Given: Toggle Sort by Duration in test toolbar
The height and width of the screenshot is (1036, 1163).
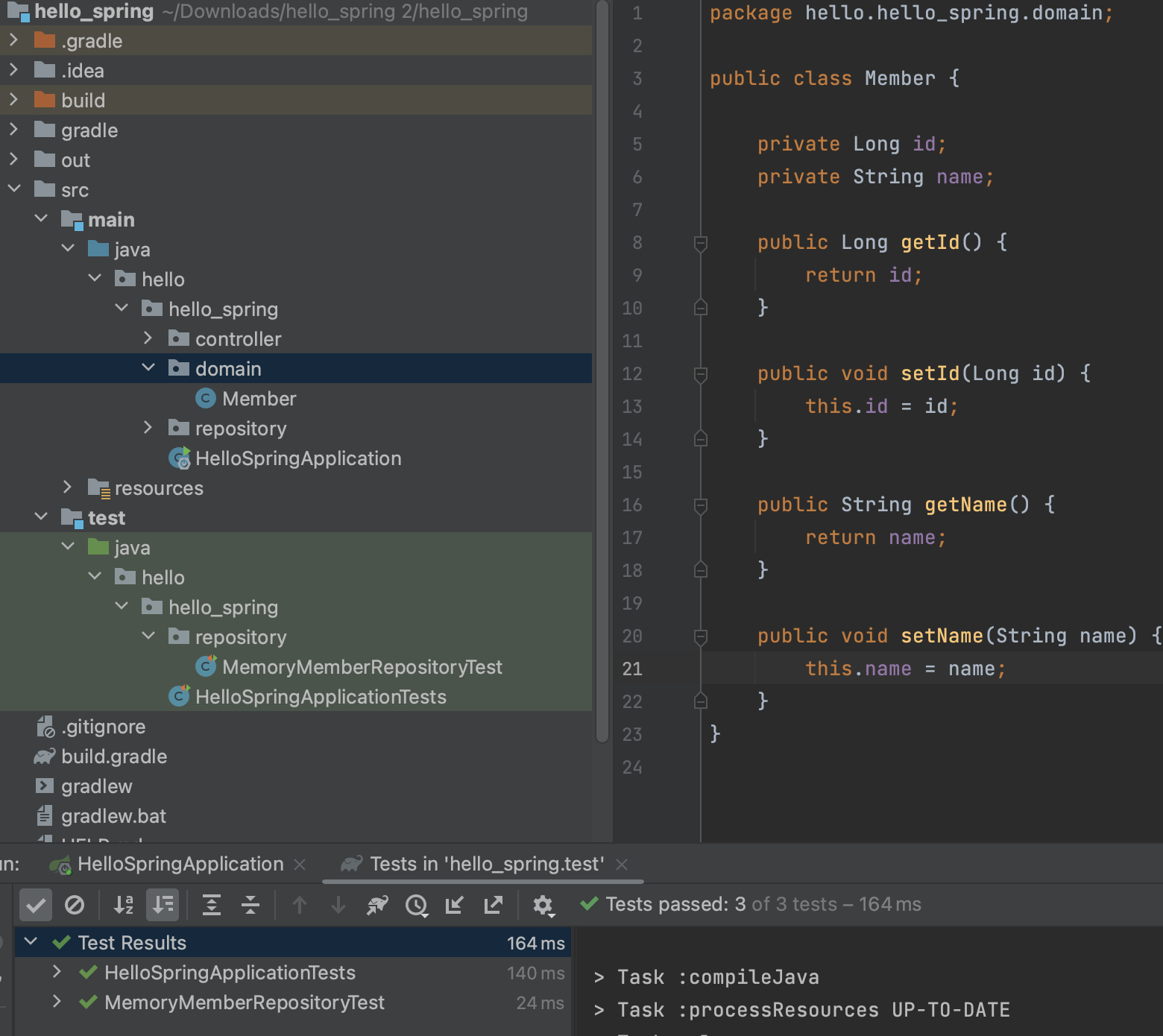Looking at the screenshot, I should click(x=163, y=905).
